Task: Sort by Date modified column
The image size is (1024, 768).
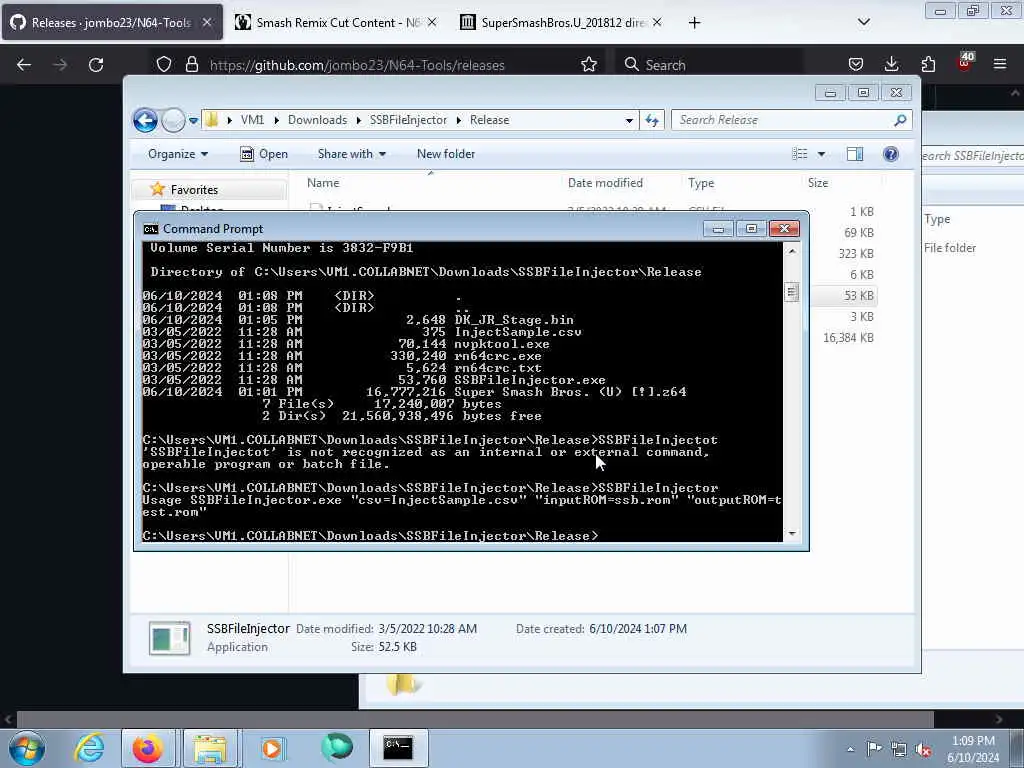Action: tap(605, 183)
